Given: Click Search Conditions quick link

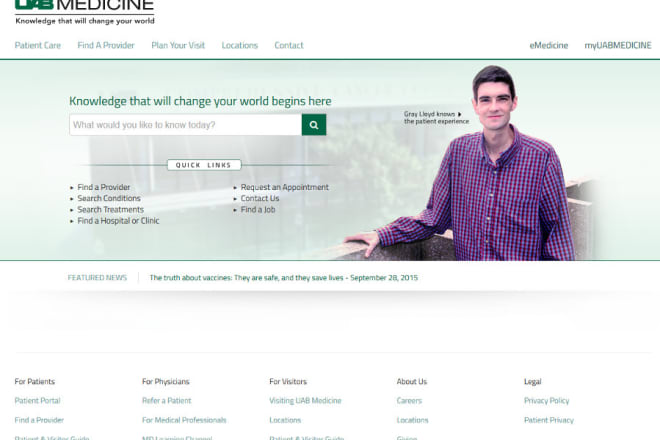Looking at the screenshot, I should (x=109, y=198).
